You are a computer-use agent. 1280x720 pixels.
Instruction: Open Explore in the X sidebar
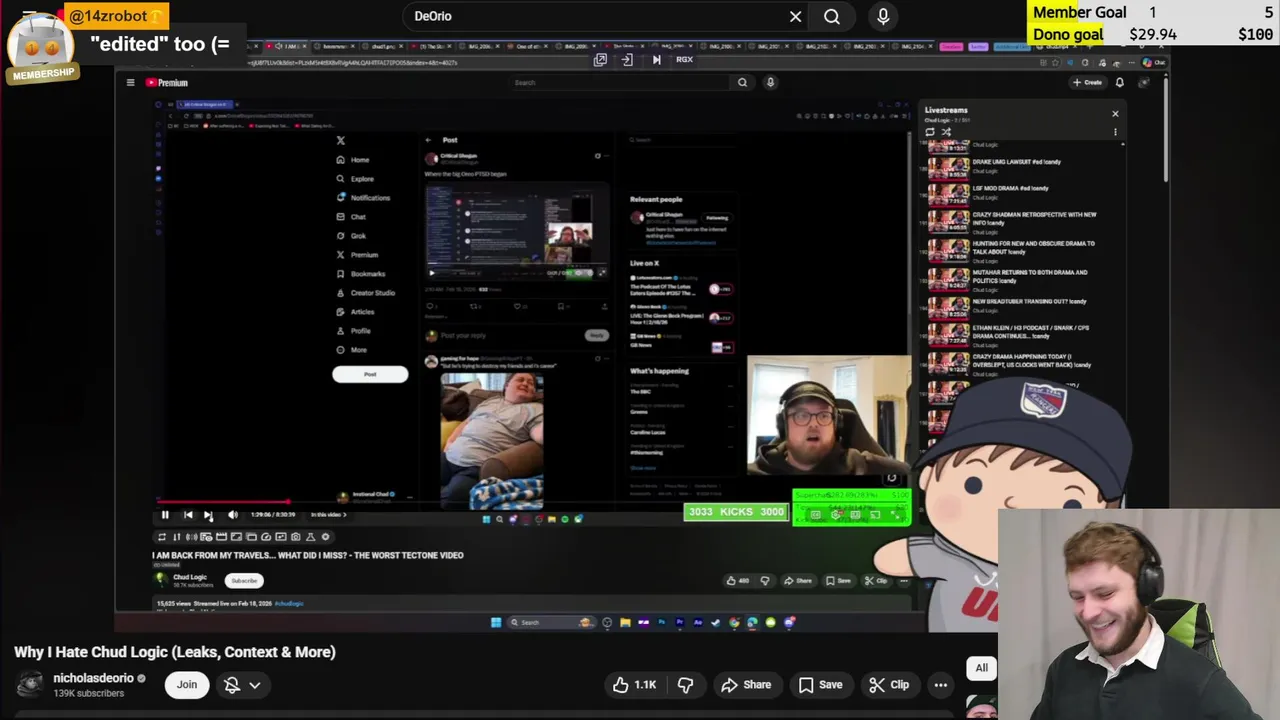(x=355, y=179)
